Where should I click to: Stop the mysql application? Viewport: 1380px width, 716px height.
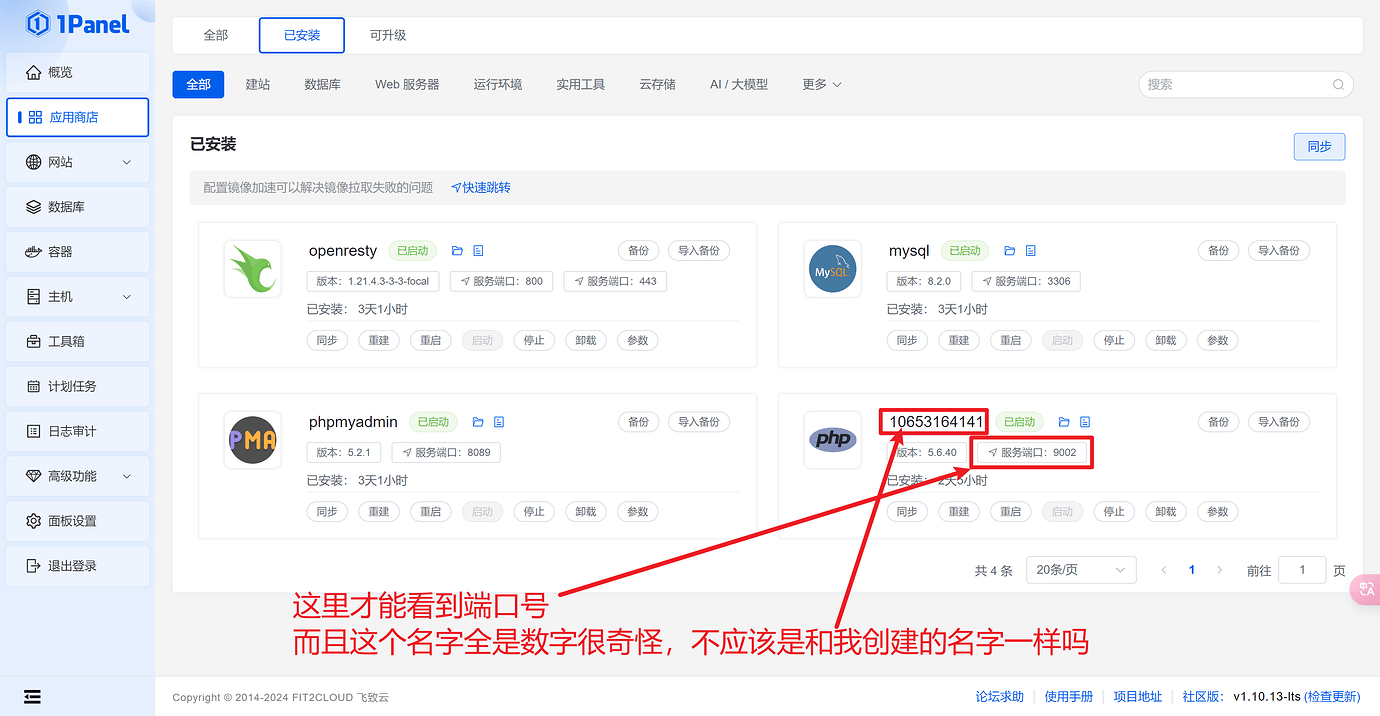click(1114, 340)
